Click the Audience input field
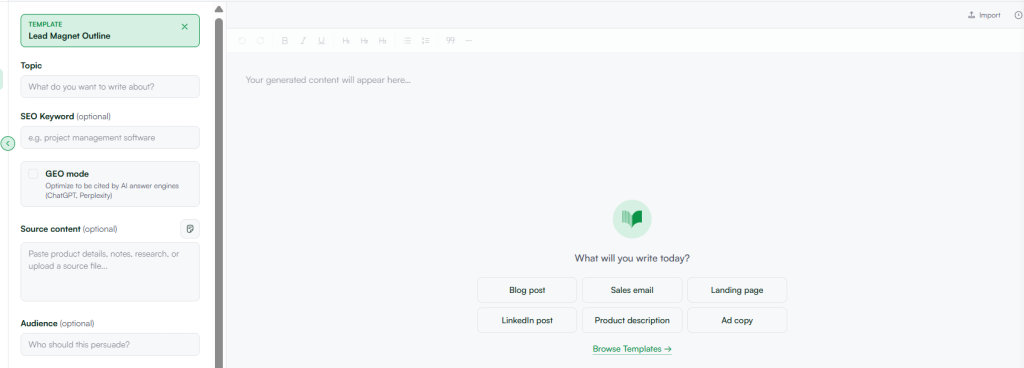This screenshot has height=368, width=1024. pyautogui.click(x=110, y=345)
